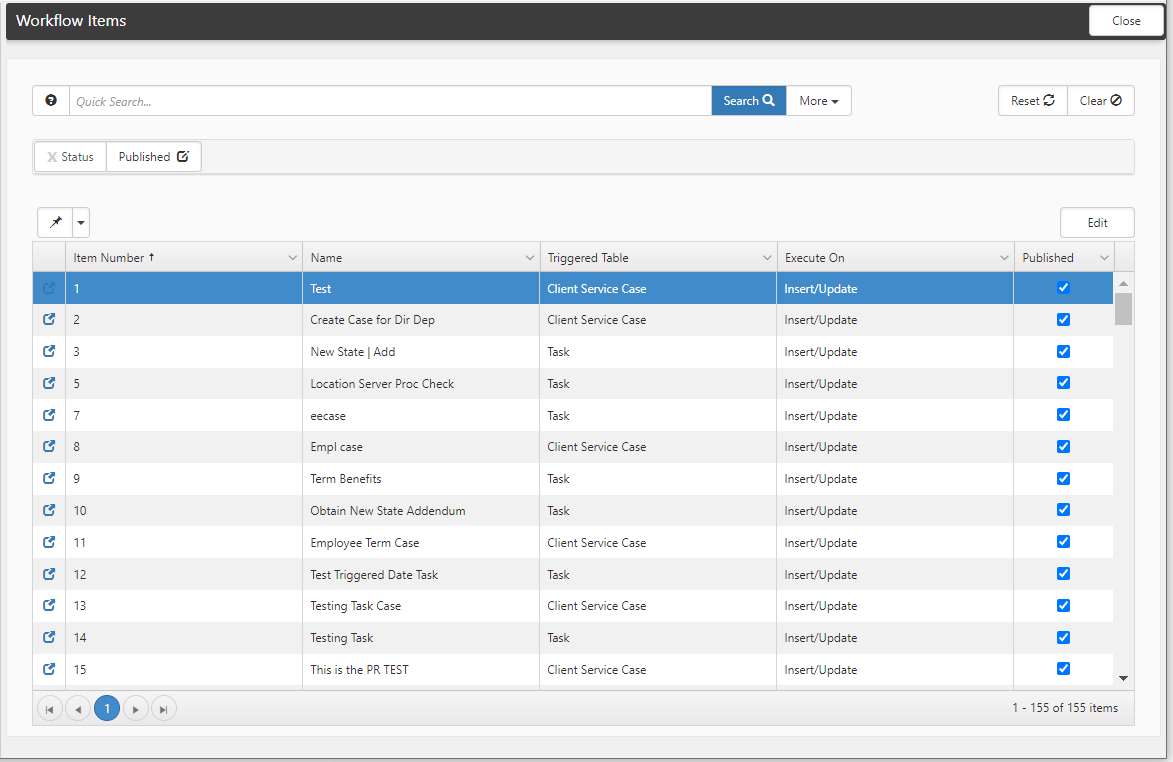Click the pin icon above the grid
This screenshot has height=762, width=1173.
click(56, 222)
